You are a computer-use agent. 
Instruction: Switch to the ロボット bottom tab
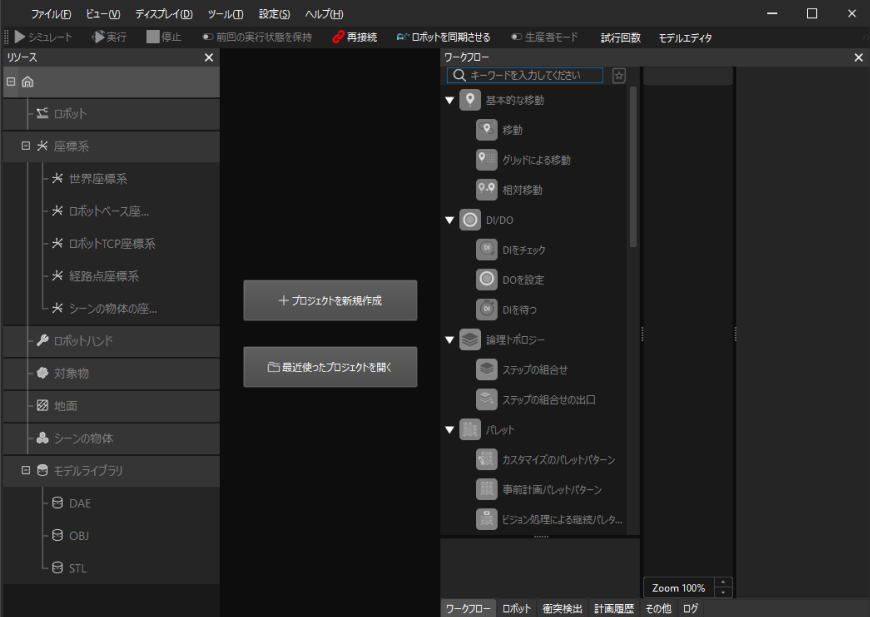(517, 609)
